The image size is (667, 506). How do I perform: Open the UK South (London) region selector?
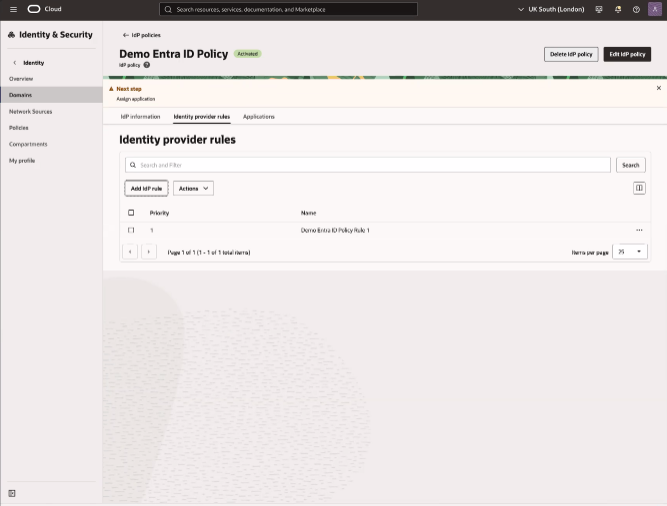[x=550, y=9]
